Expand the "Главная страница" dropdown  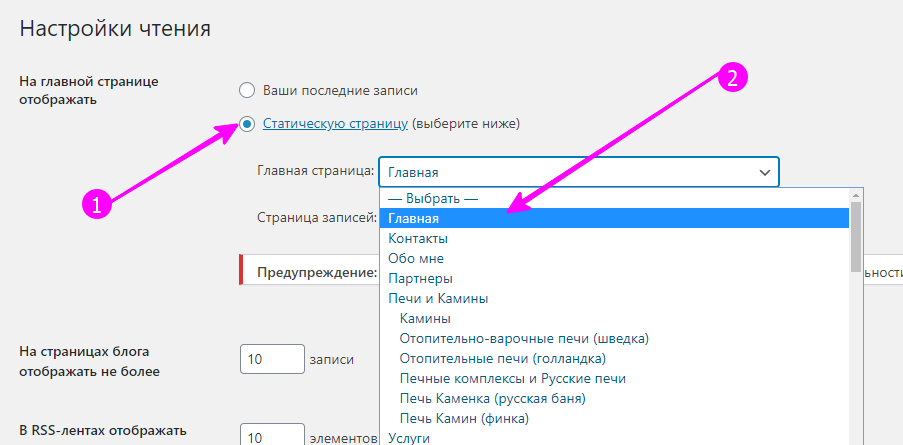(578, 173)
